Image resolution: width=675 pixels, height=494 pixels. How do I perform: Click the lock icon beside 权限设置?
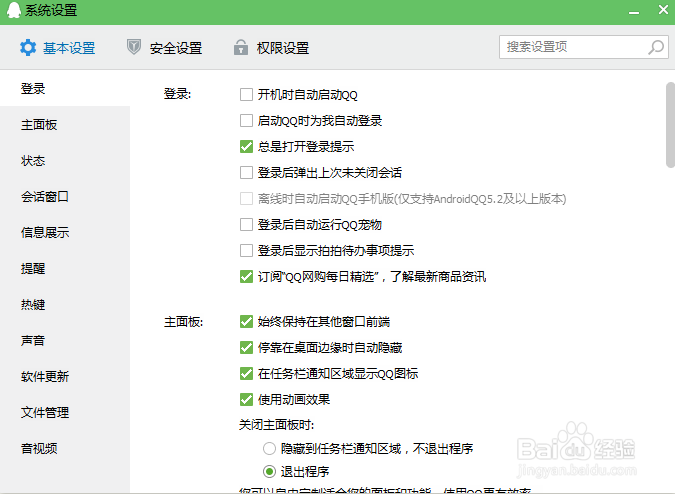pyautogui.click(x=241, y=47)
